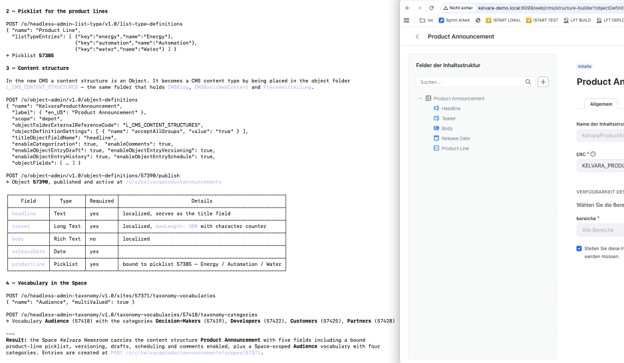The image size is (624, 363).
Task: Open the 'Sprint Arbeit' bookmark
Action: (x=454, y=20)
